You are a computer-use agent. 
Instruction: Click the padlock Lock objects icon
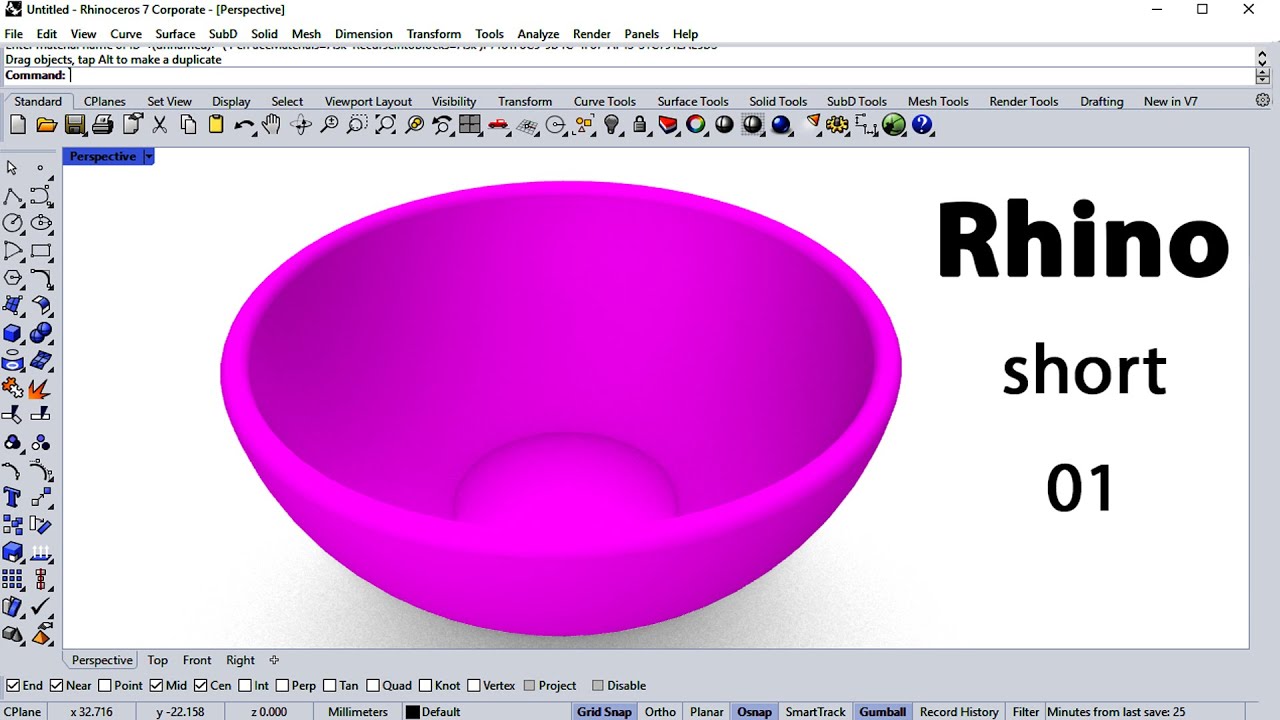(640, 125)
